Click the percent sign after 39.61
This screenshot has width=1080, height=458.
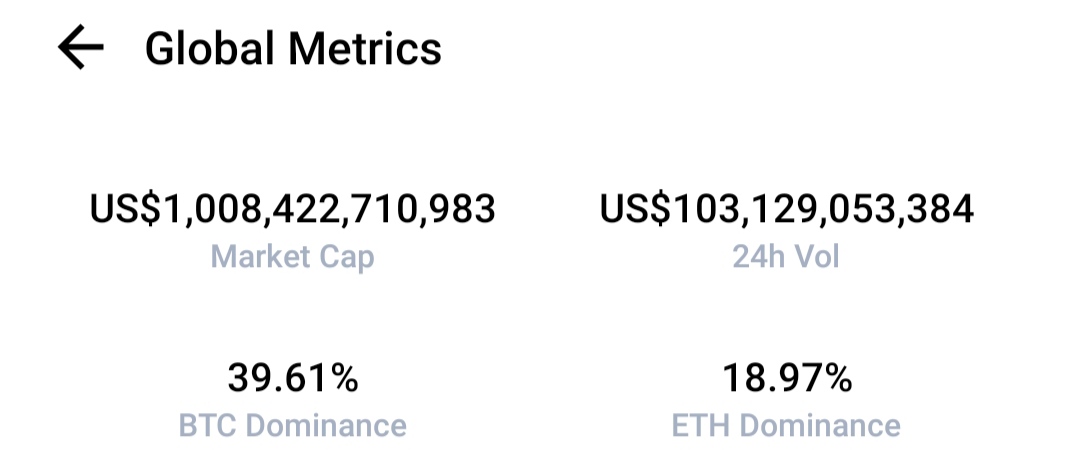point(342,378)
